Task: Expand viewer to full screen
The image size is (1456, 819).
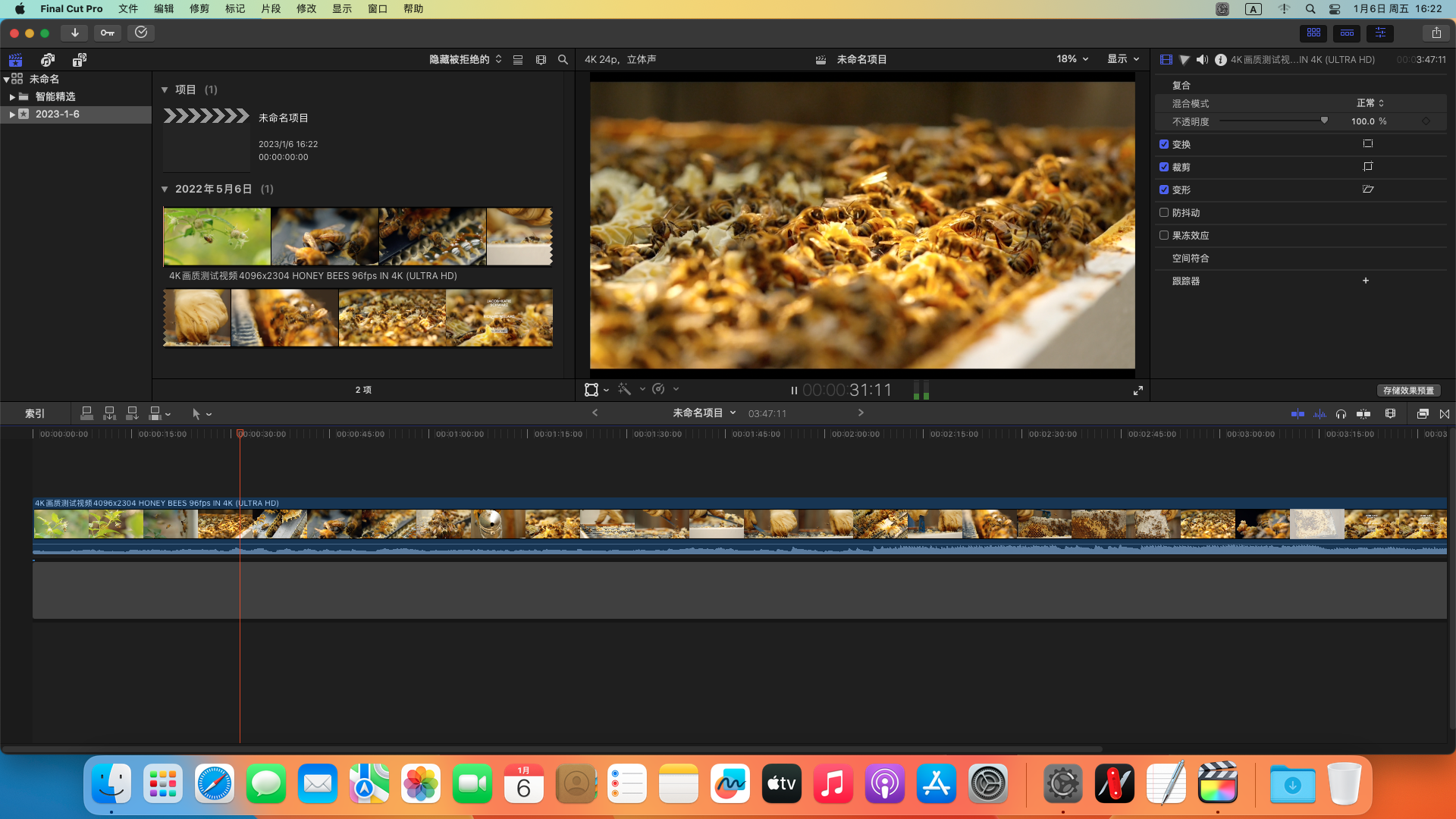Action: pyautogui.click(x=1138, y=391)
